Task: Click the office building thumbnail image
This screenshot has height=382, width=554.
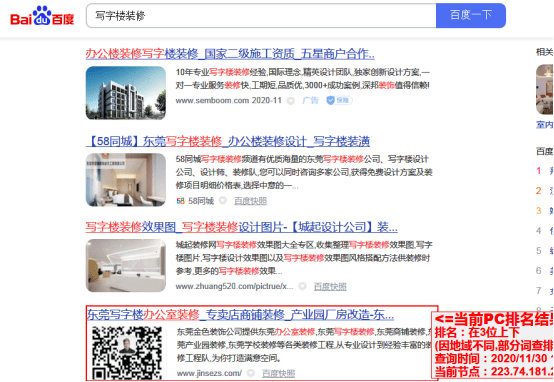Action: (x=126, y=93)
